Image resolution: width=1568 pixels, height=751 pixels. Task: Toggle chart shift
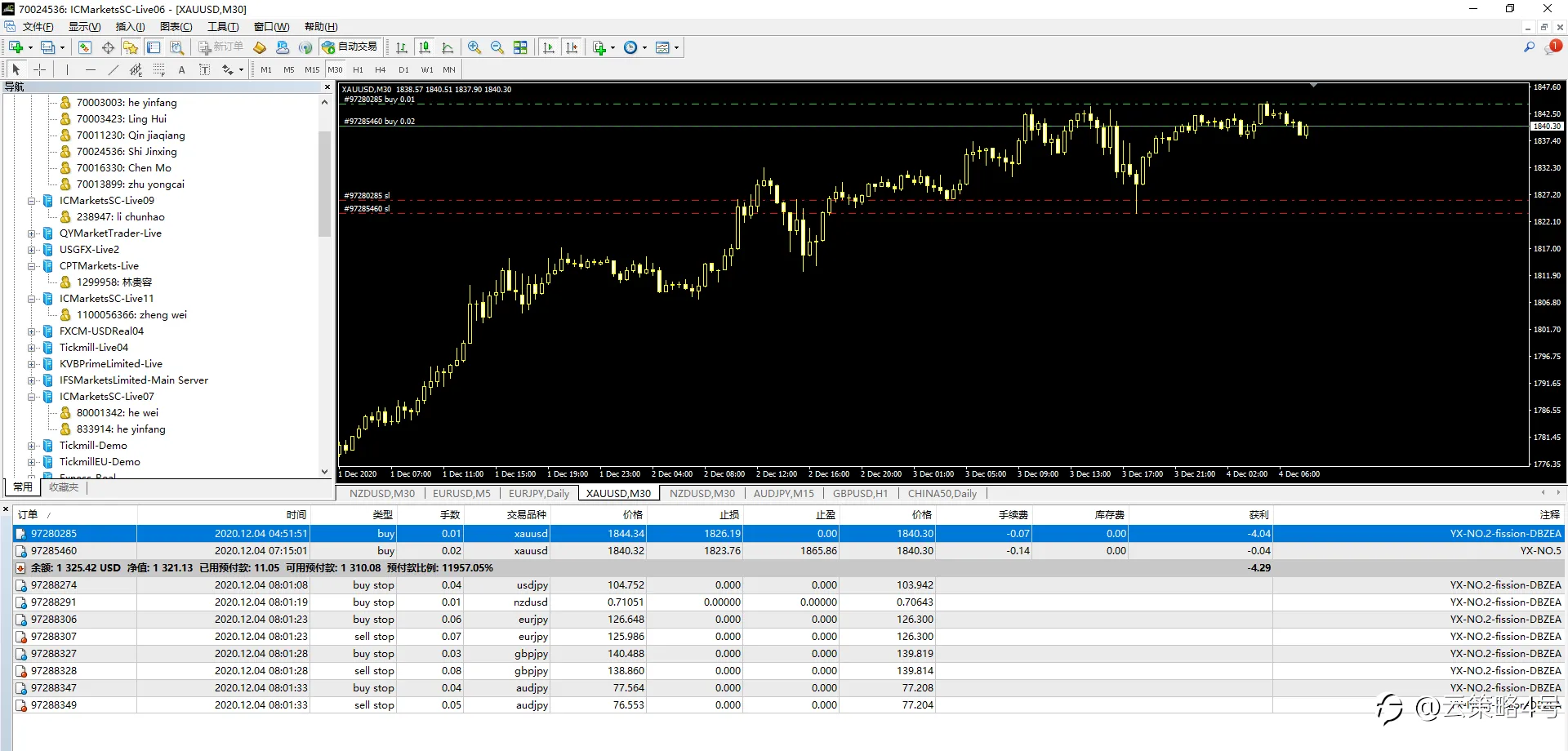point(572,47)
